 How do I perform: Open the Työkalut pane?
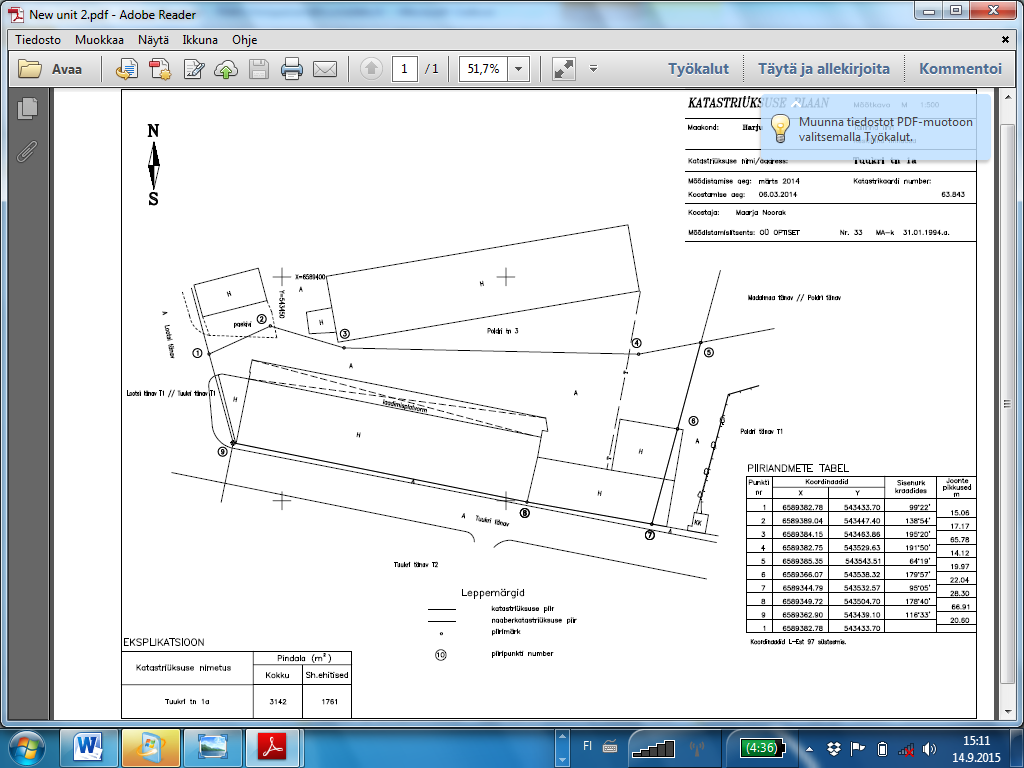click(x=698, y=69)
